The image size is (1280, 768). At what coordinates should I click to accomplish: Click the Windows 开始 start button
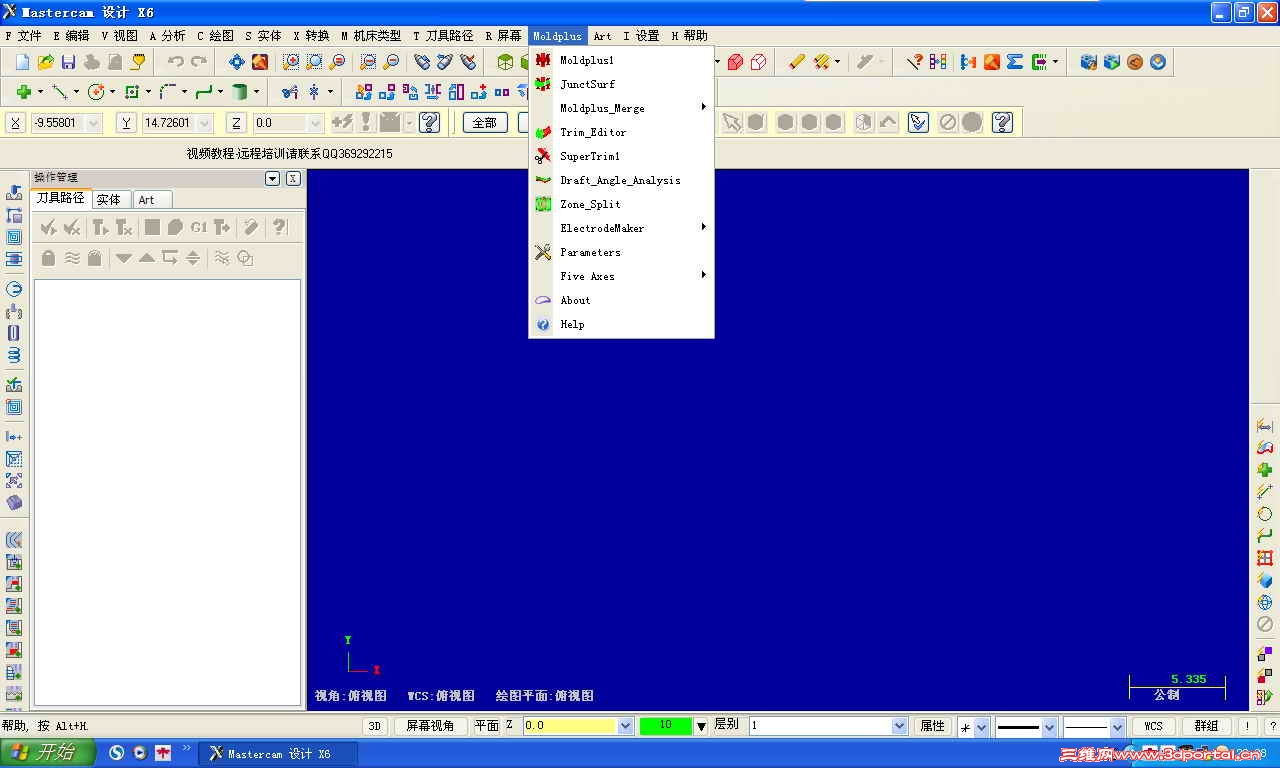point(47,753)
